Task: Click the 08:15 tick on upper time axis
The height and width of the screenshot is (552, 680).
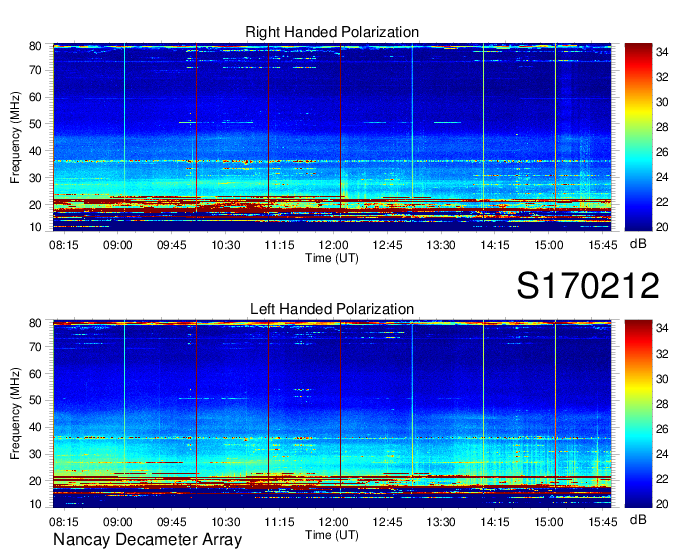Action: [x=64, y=245]
